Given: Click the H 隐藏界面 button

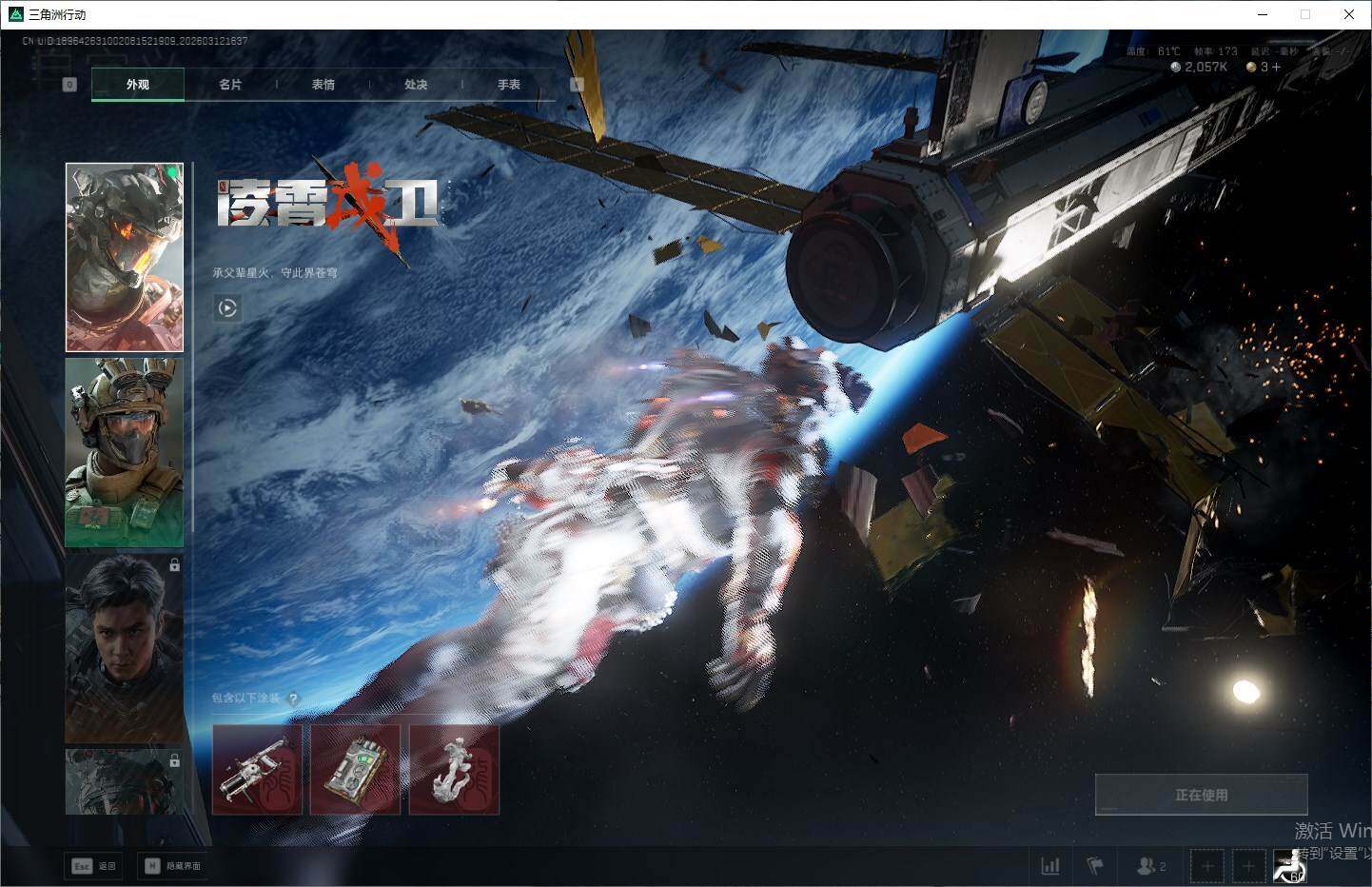Looking at the screenshot, I should coord(173,866).
